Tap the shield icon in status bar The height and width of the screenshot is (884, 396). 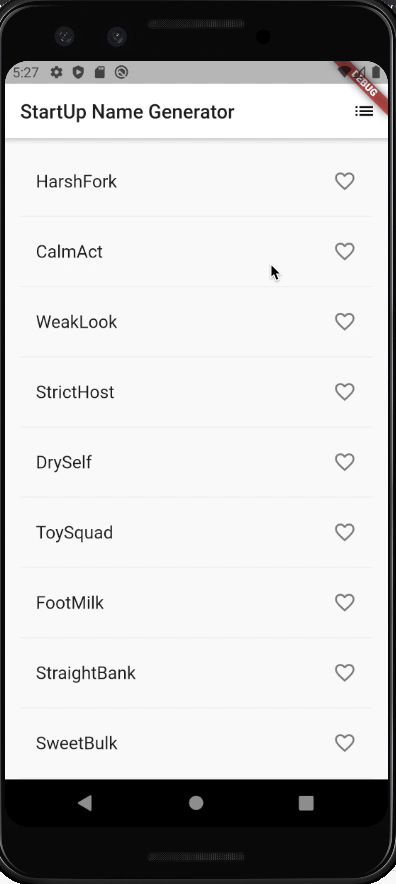[78, 72]
